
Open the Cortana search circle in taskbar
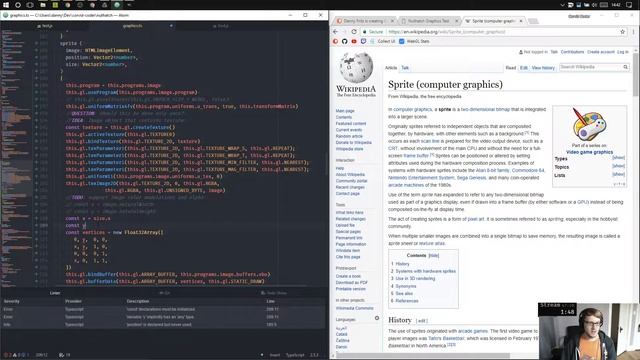click(x=18, y=5)
